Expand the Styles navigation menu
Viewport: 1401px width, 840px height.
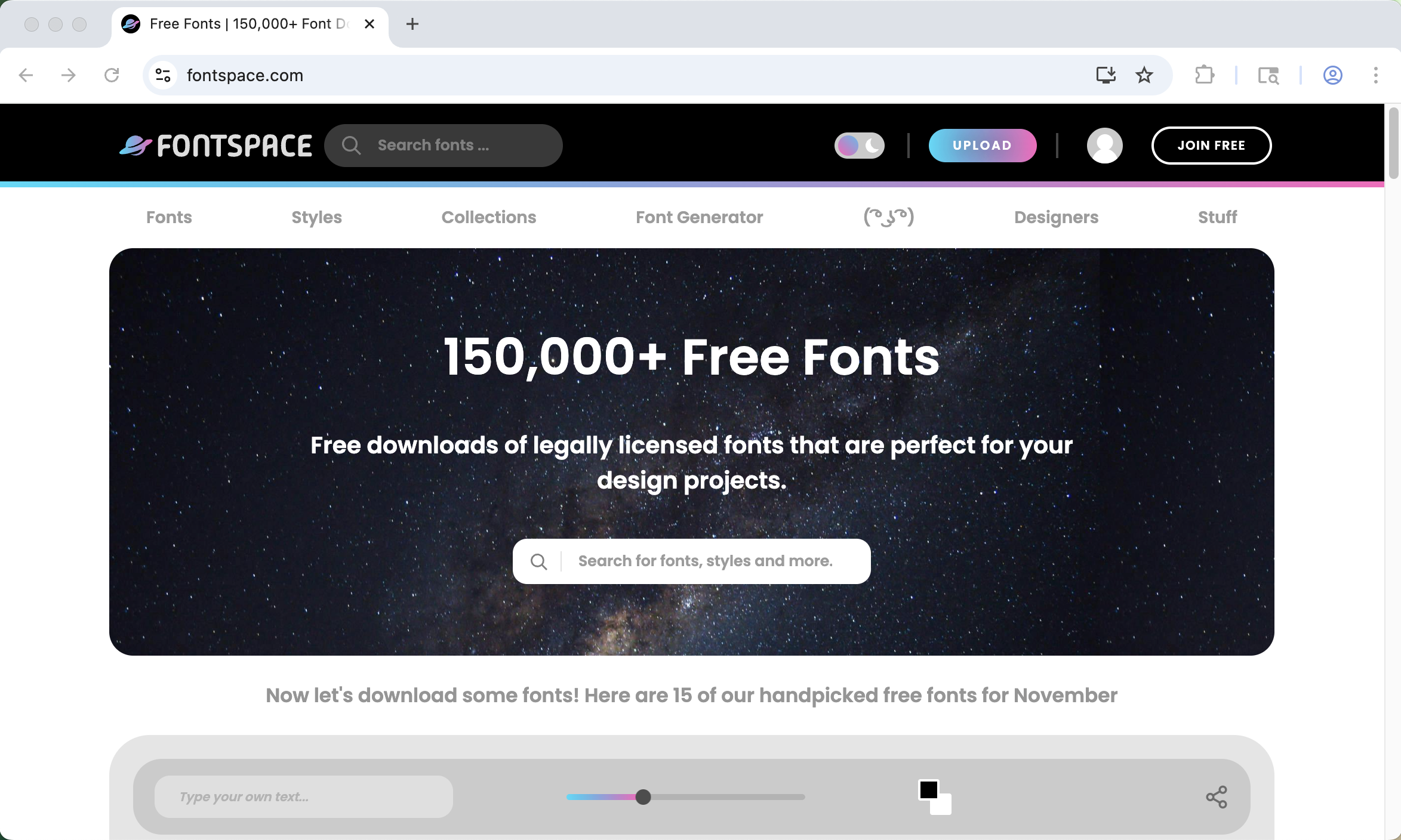(x=316, y=217)
